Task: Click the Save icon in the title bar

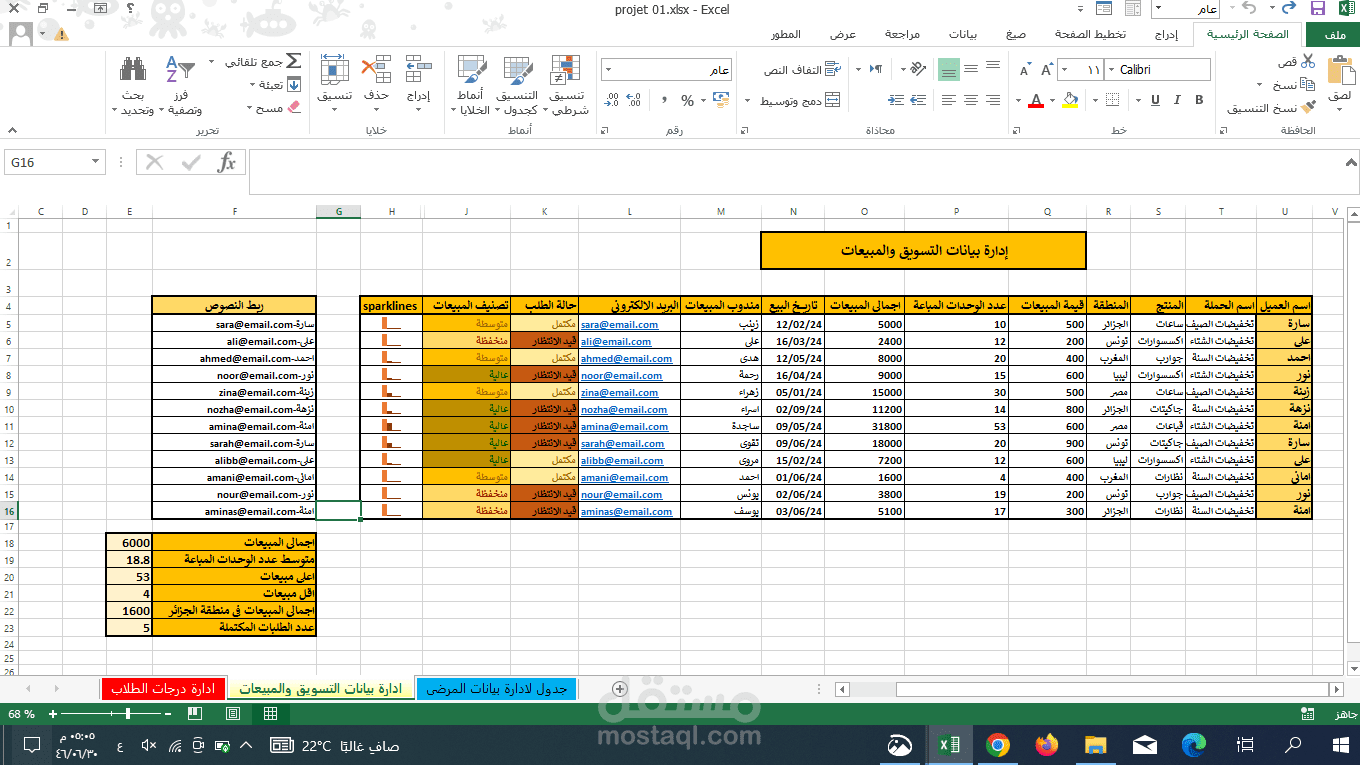Action: pos(1317,9)
